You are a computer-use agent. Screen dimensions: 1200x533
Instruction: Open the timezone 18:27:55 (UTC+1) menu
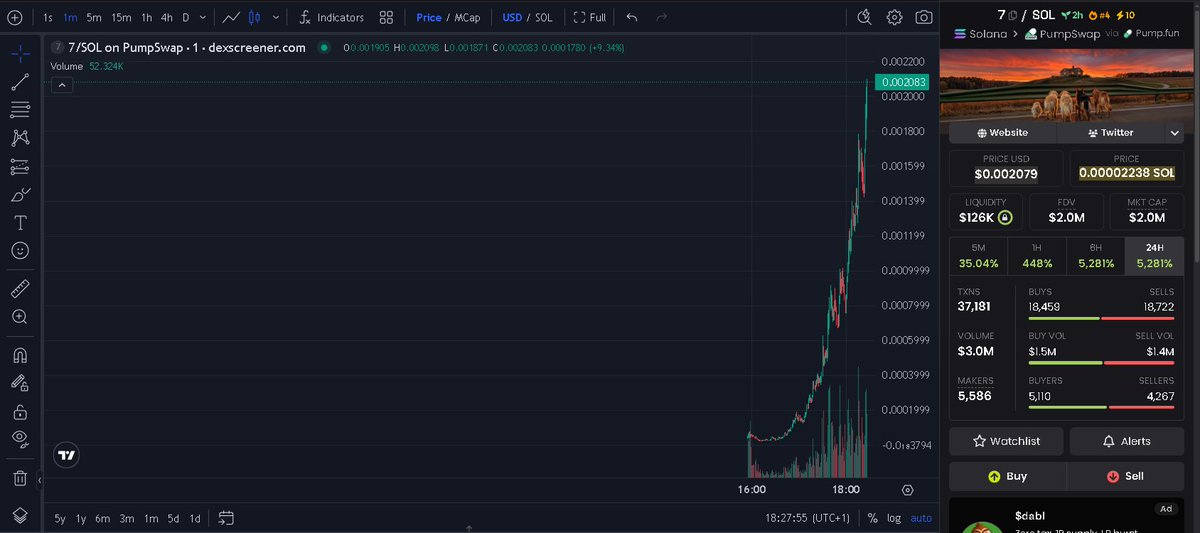pos(807,518)
